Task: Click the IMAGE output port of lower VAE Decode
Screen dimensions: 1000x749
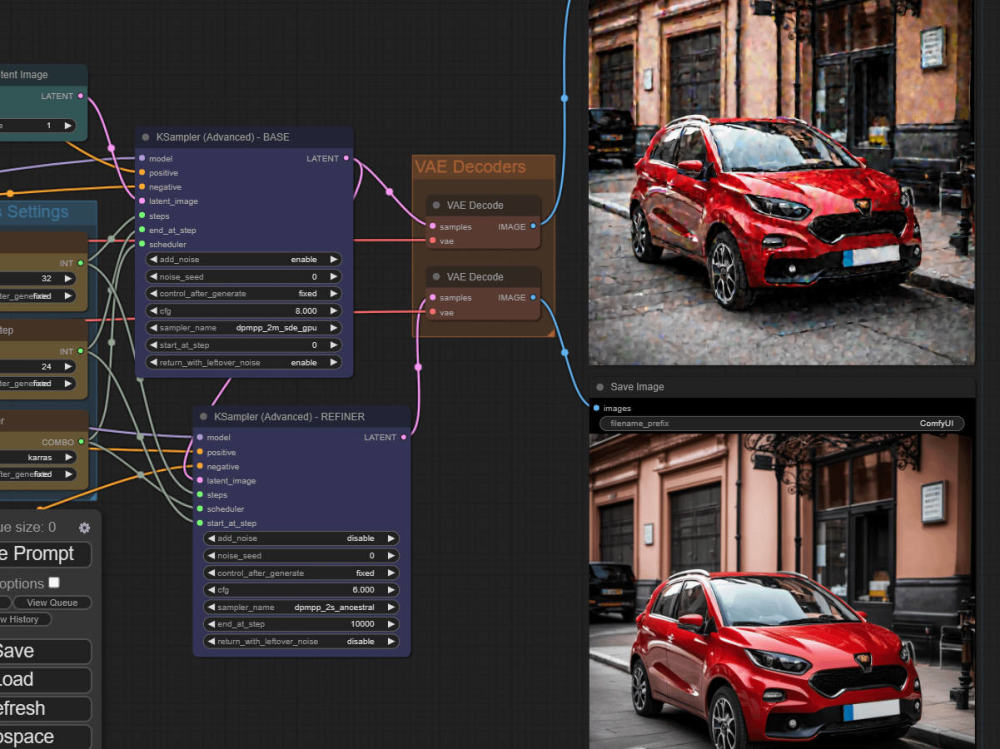Action: [x=533, y=297]
